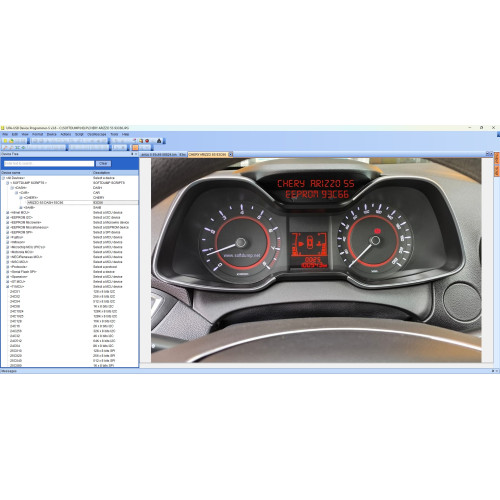This screenshot has height=500, width=500.
Task: Close the CHERY ARIZZO 5S tab
Action: [230, 154]
